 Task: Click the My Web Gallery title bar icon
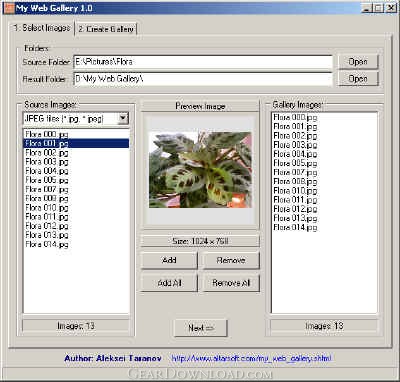point(9,8)
